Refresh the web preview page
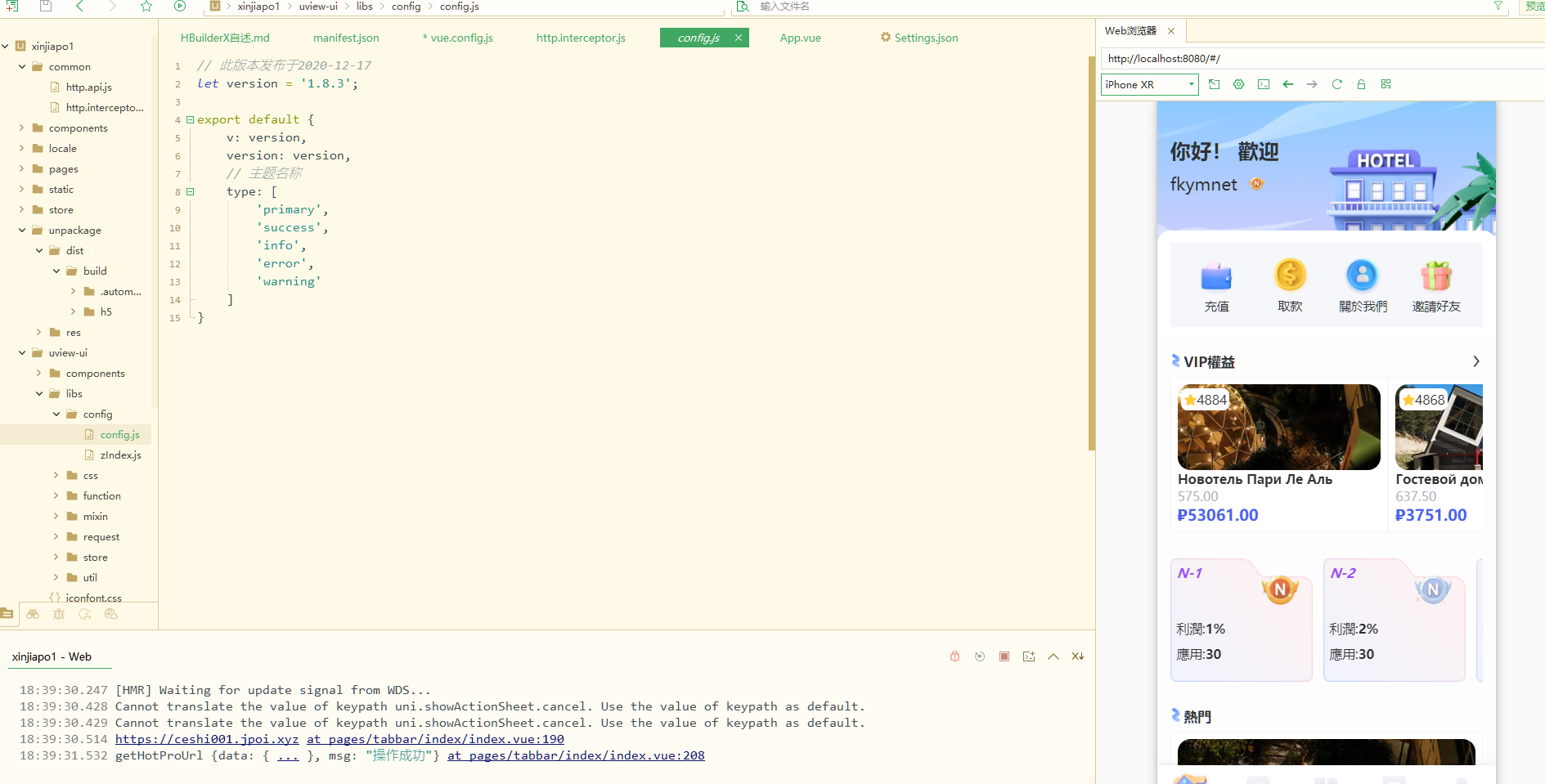Screen dimensions: 1545x784 point(1336,84)
